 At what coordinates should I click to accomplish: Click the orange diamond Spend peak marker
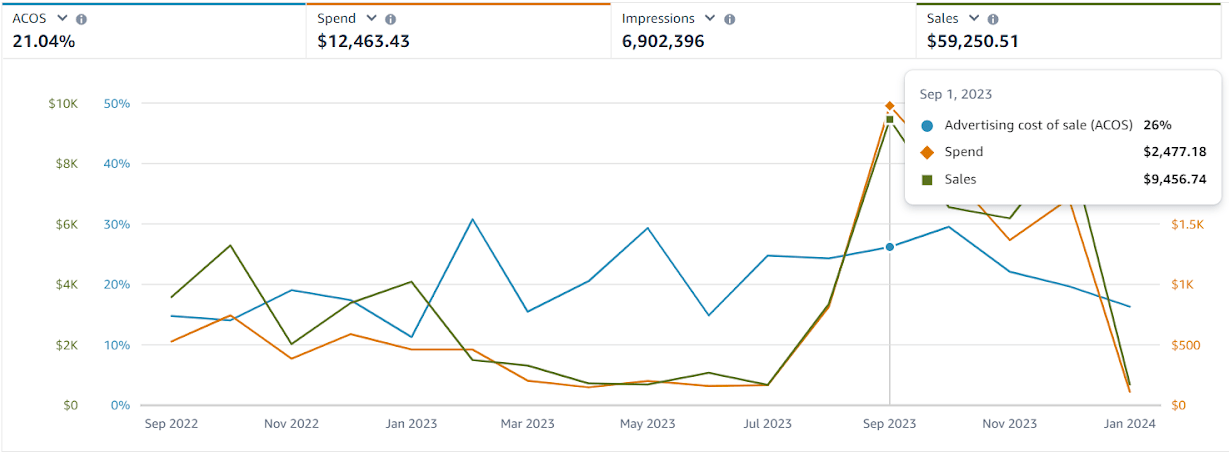tap(890, 106)
